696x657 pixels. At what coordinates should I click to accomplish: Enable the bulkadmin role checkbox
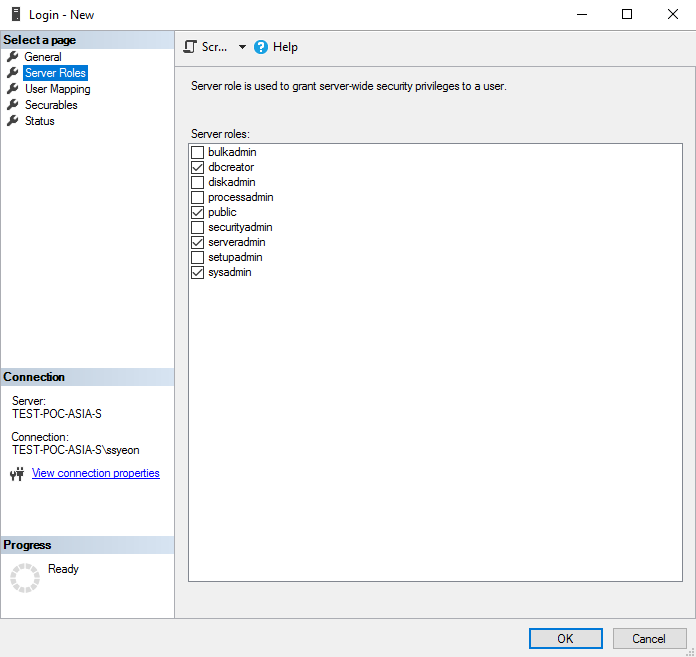click(x=197, y=152)
